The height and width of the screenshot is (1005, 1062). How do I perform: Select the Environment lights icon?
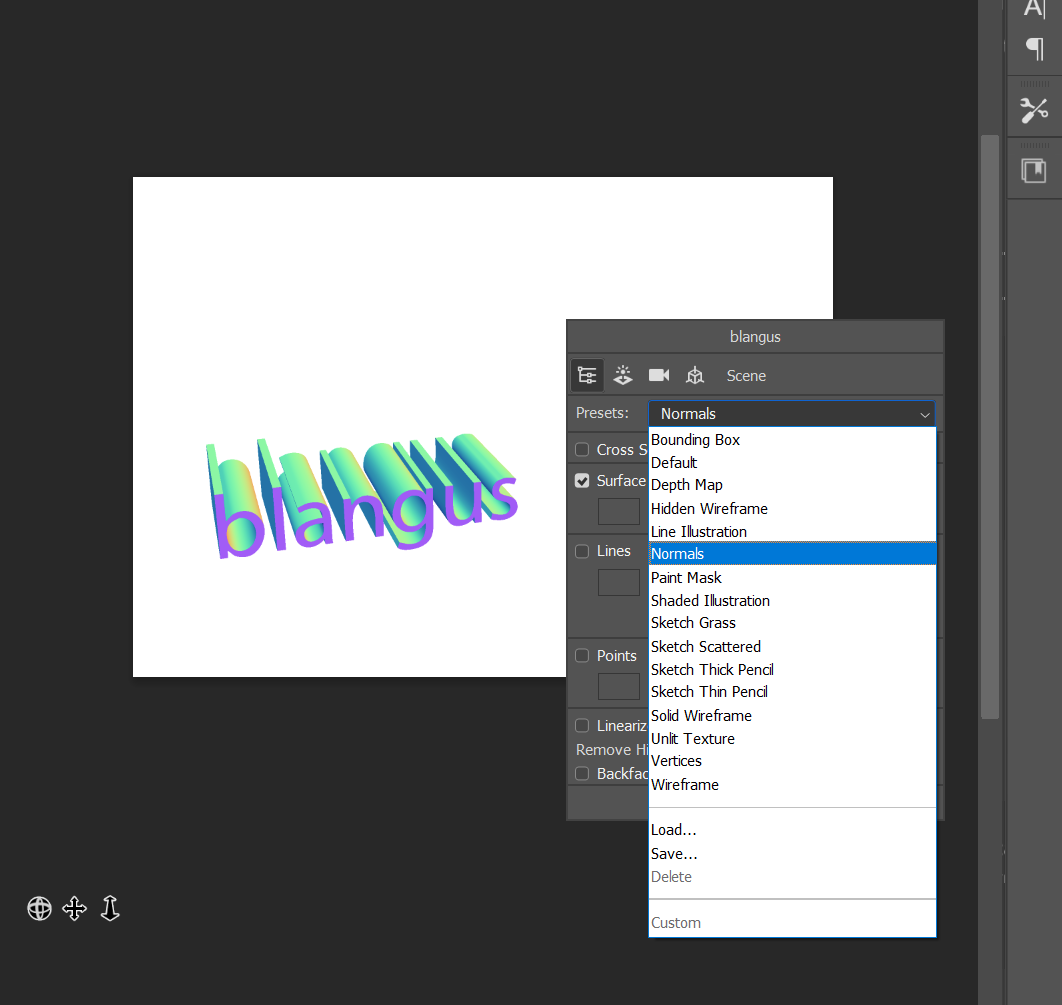tap(622, 375)
